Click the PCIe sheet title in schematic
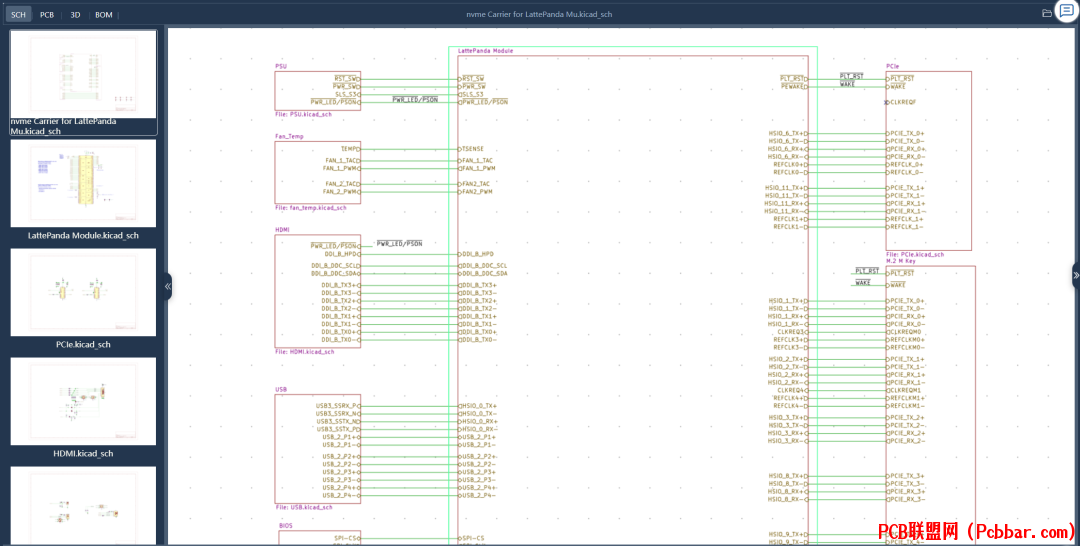The width and height of the screenshot is (1080, 546). click(x=893, y=67)
